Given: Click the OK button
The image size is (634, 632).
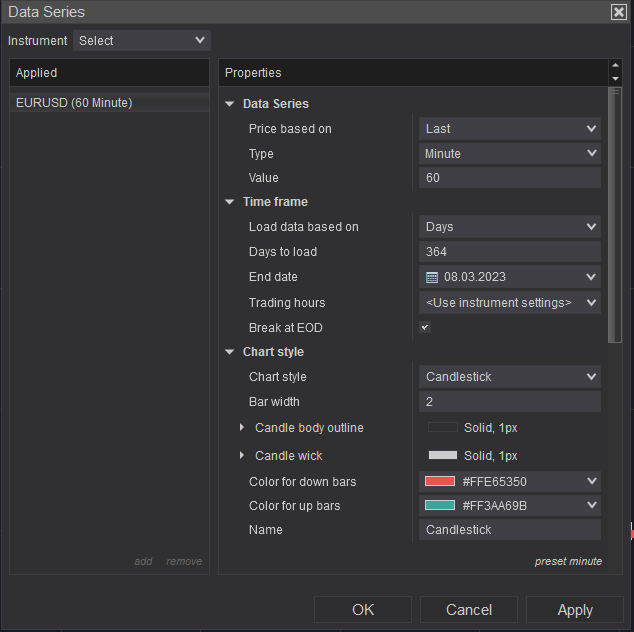Looking at the screenshot, I should (363, 610).
